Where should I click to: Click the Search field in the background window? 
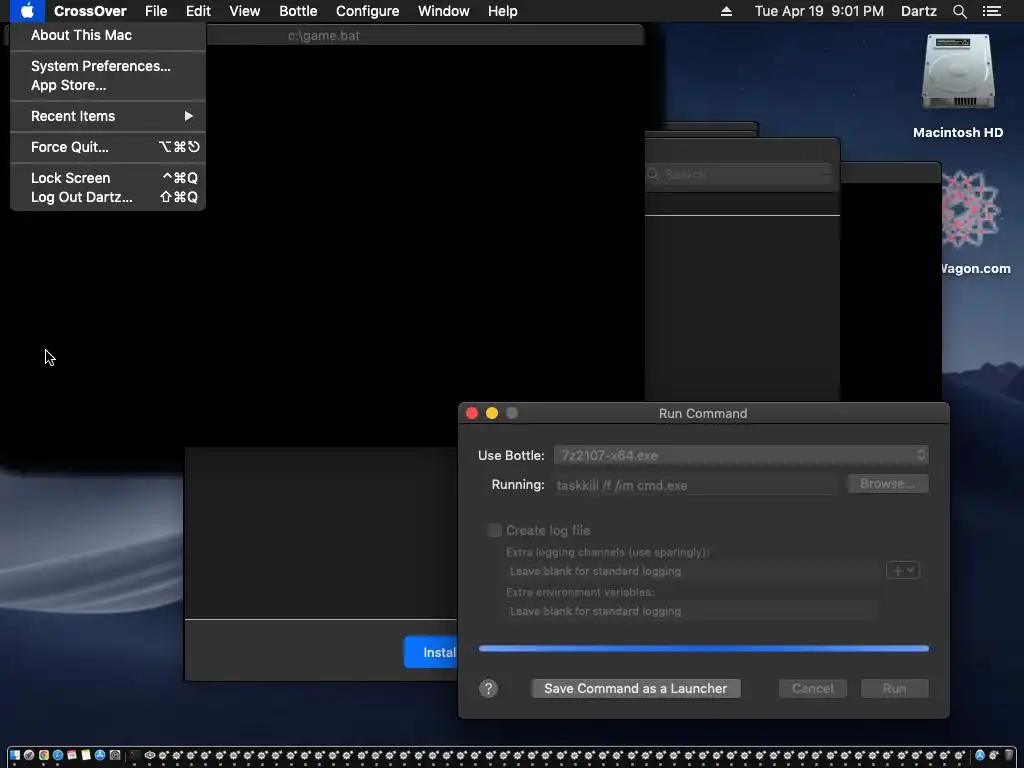741,174
